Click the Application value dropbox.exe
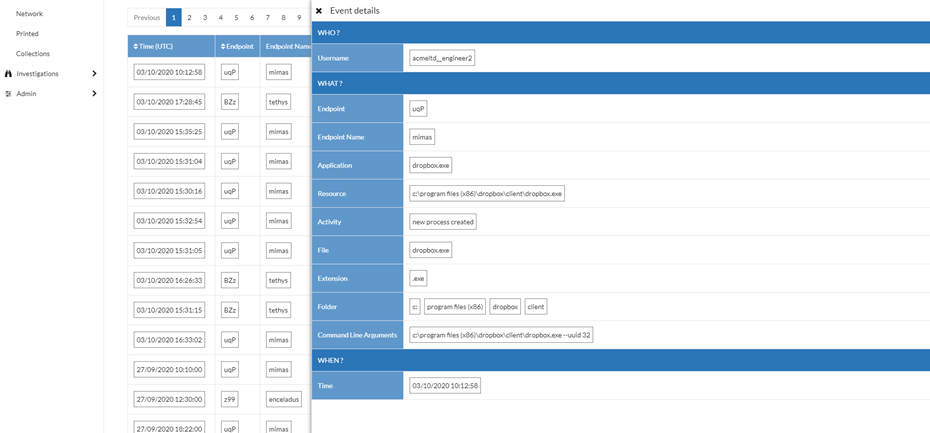 [x=431, y=165]
